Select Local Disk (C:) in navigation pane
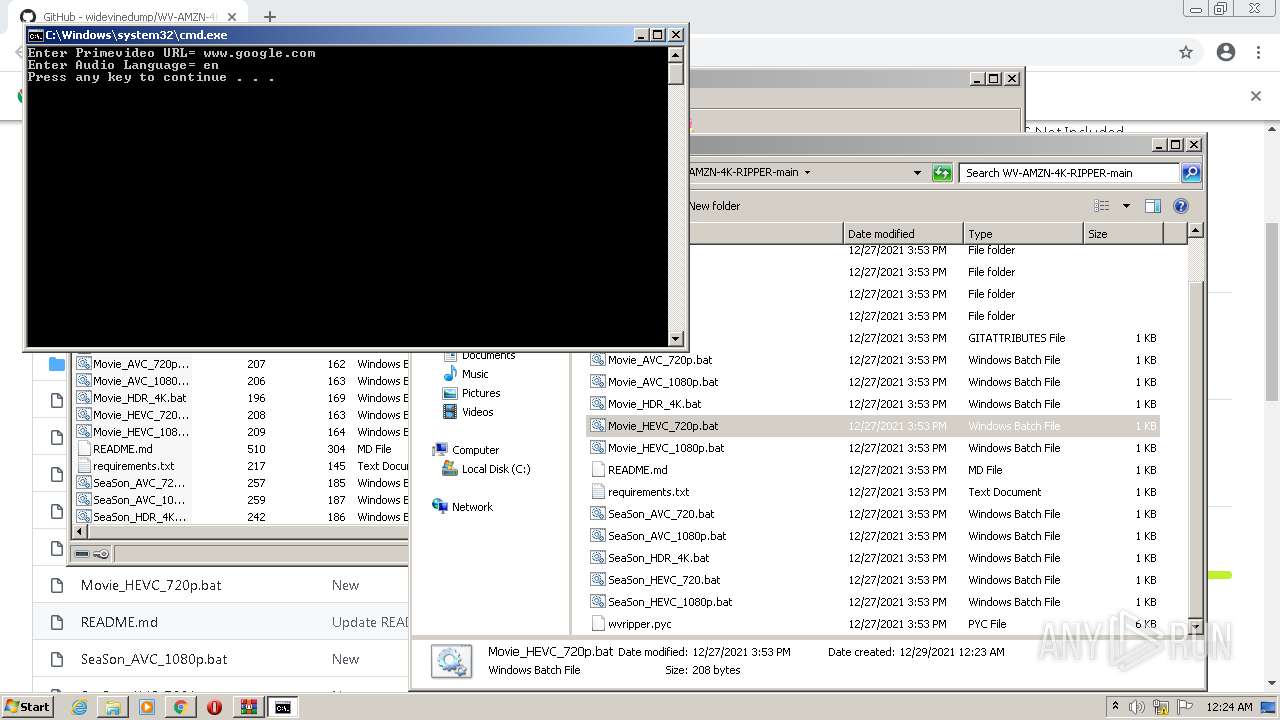This screenshot has height=720, width=1280. tap(496, 469)
